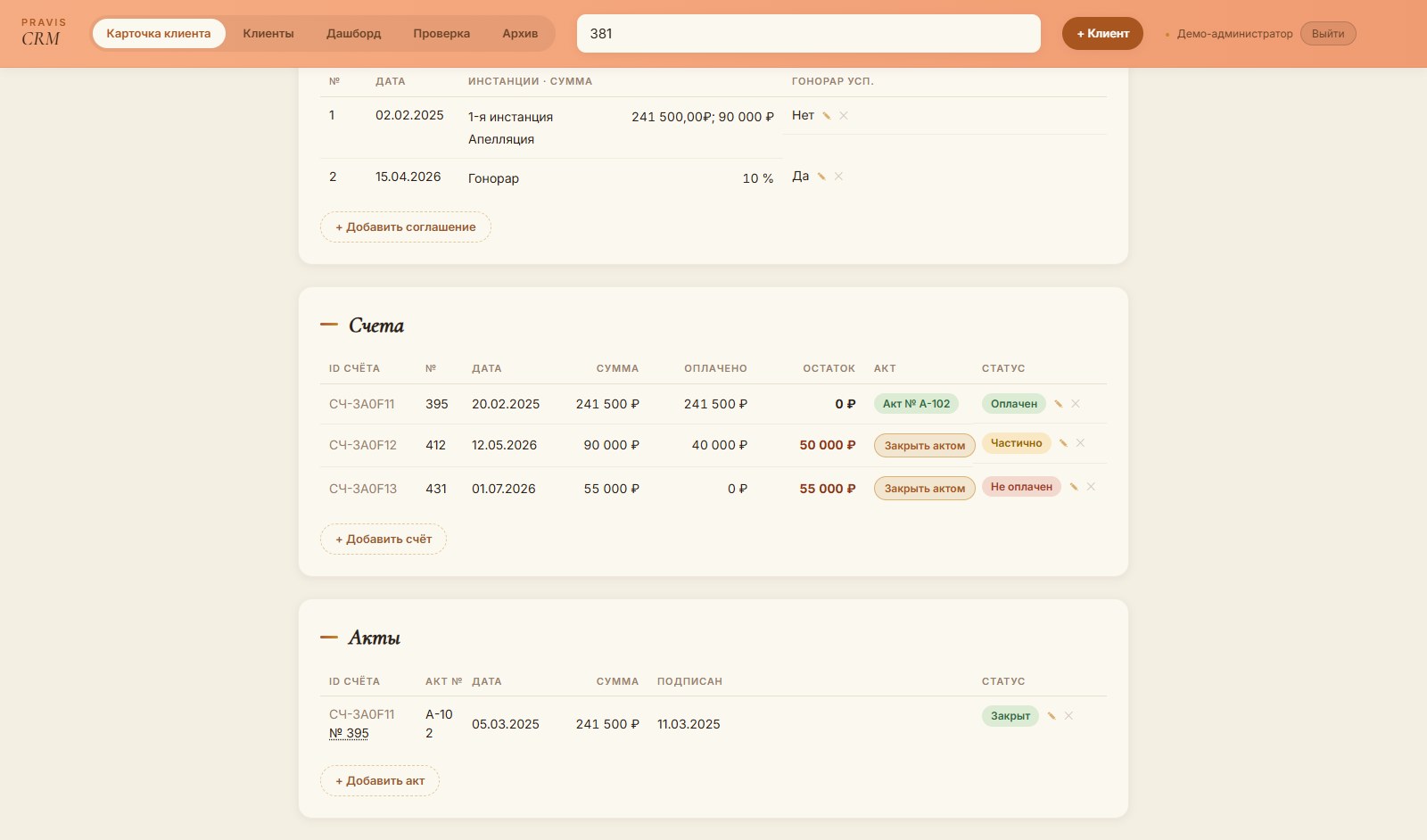Select invoice ID СЧ-3A0F12
1427x840 pixels.
(363, 445)
